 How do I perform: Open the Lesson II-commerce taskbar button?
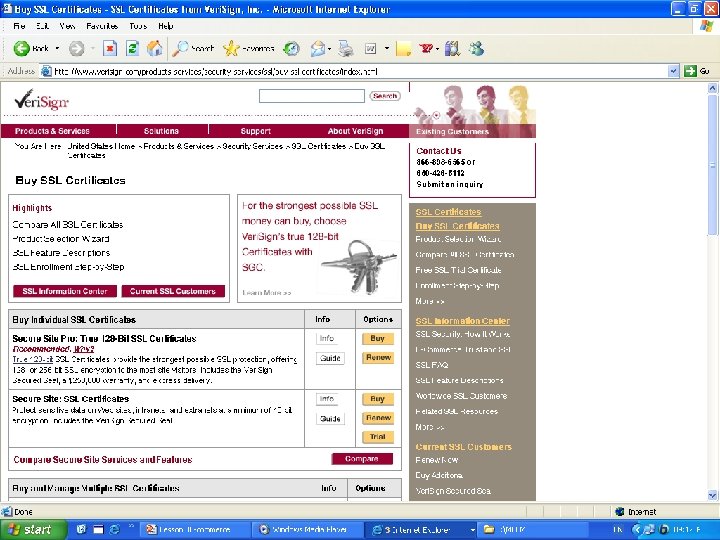(194, 529)
